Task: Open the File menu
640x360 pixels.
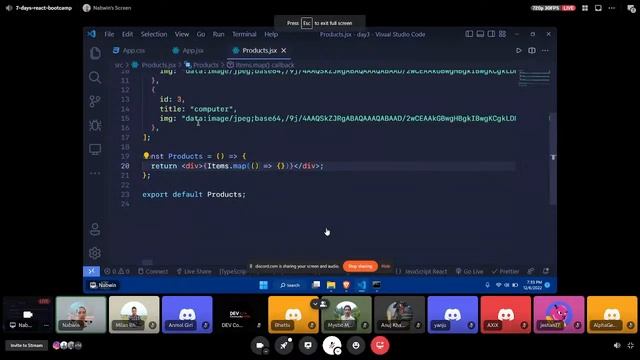Action: (x=109, y=34)
